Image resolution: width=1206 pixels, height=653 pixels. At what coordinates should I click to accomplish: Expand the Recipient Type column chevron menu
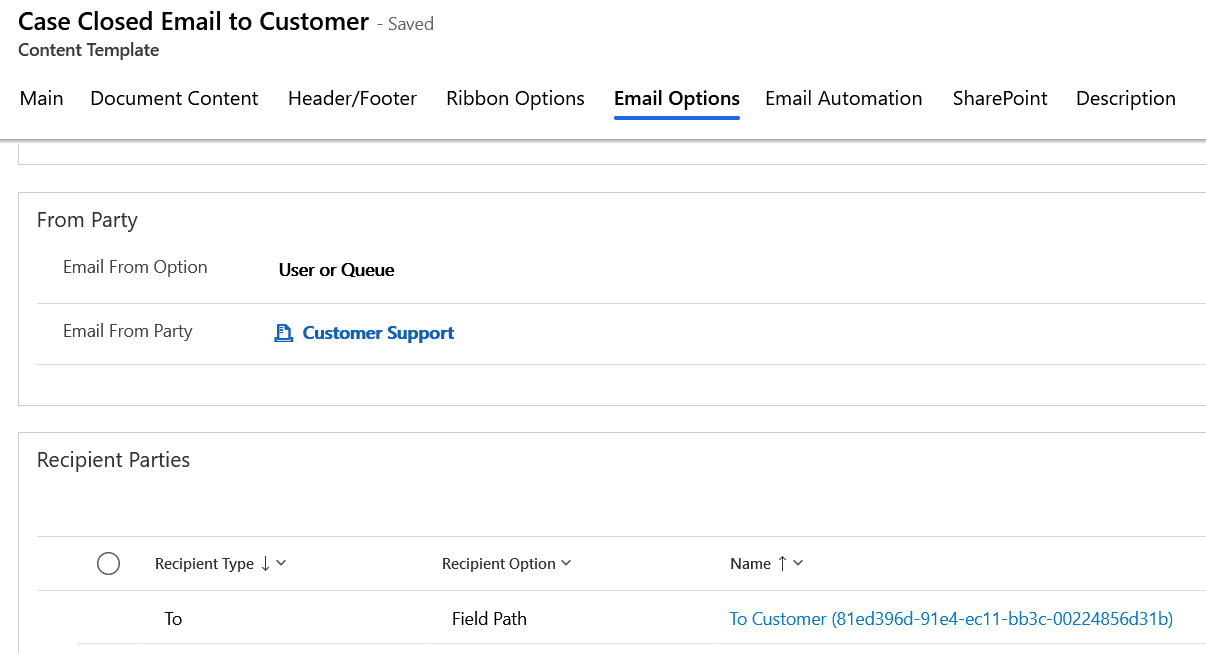click(x=281, y=564)
